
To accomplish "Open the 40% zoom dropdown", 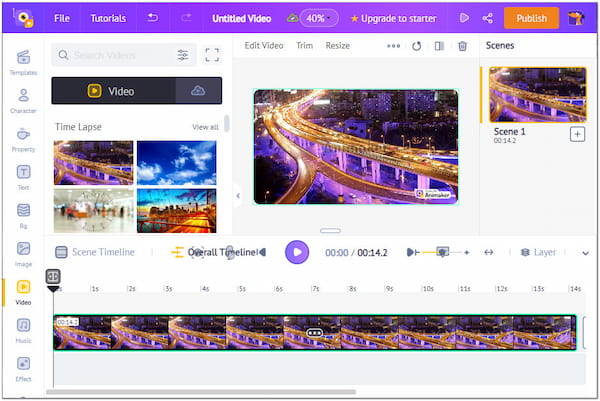I will pyautogui.click(x=319, y=18).
